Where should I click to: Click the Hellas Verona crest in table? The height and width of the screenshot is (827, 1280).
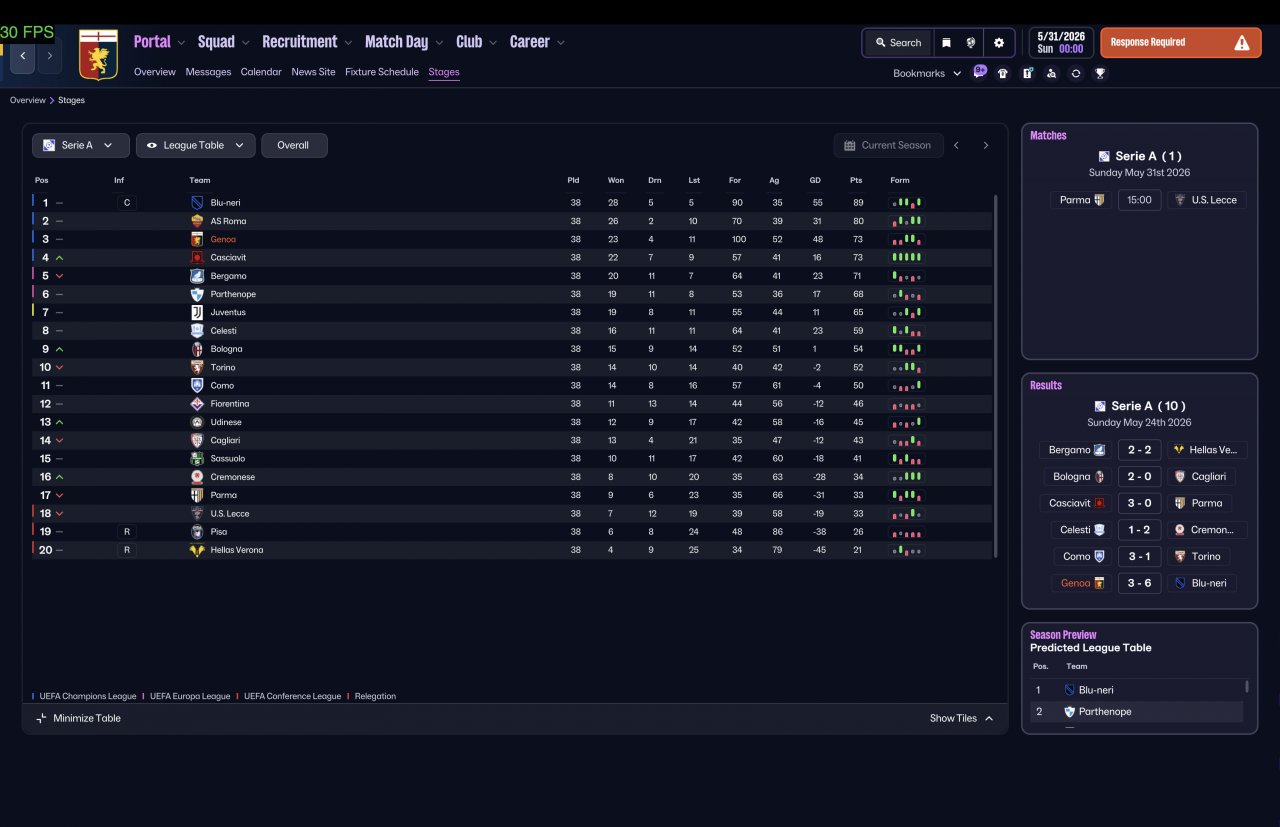point(197,550)
